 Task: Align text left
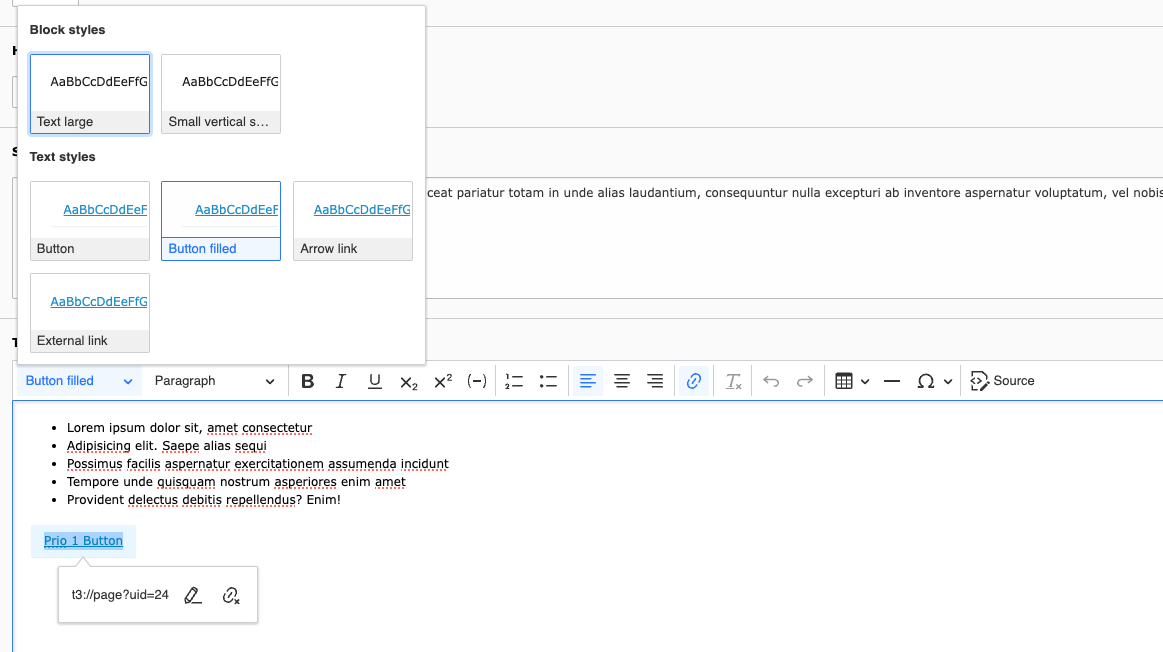(587, 381)
